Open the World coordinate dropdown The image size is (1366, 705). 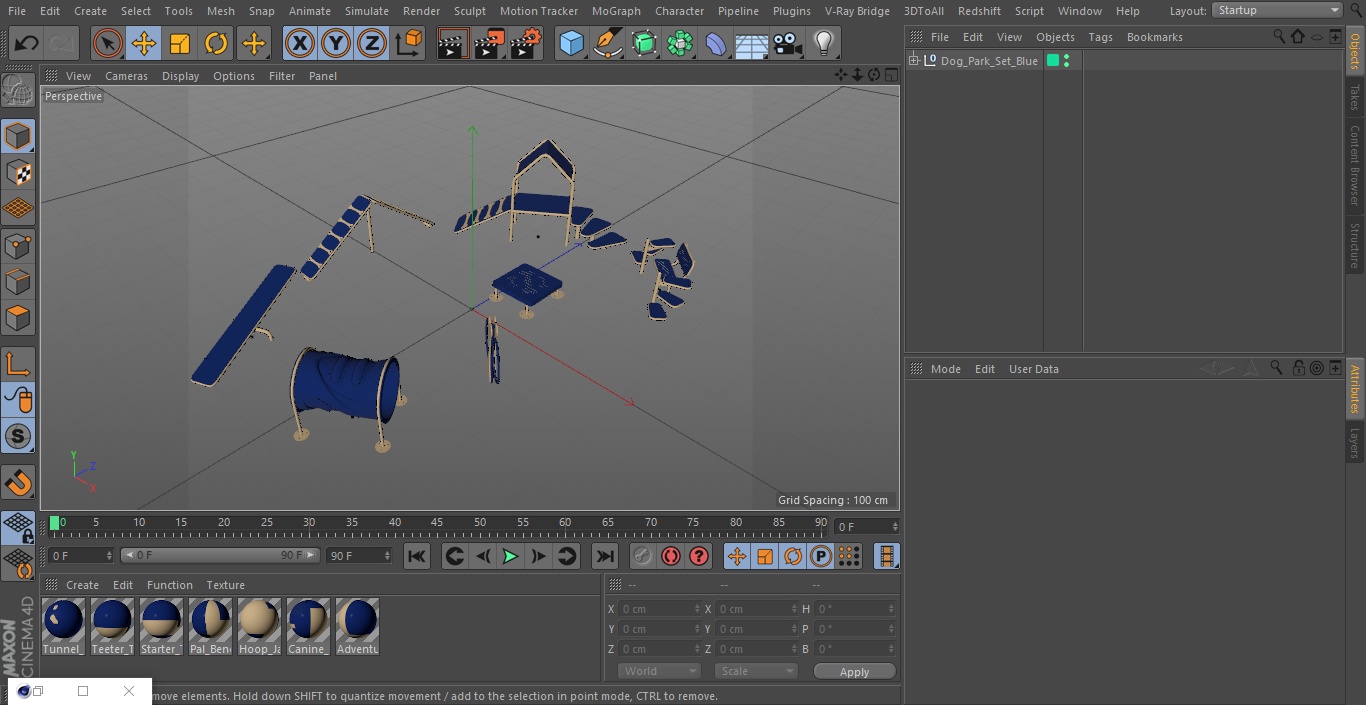pos(659,671)
